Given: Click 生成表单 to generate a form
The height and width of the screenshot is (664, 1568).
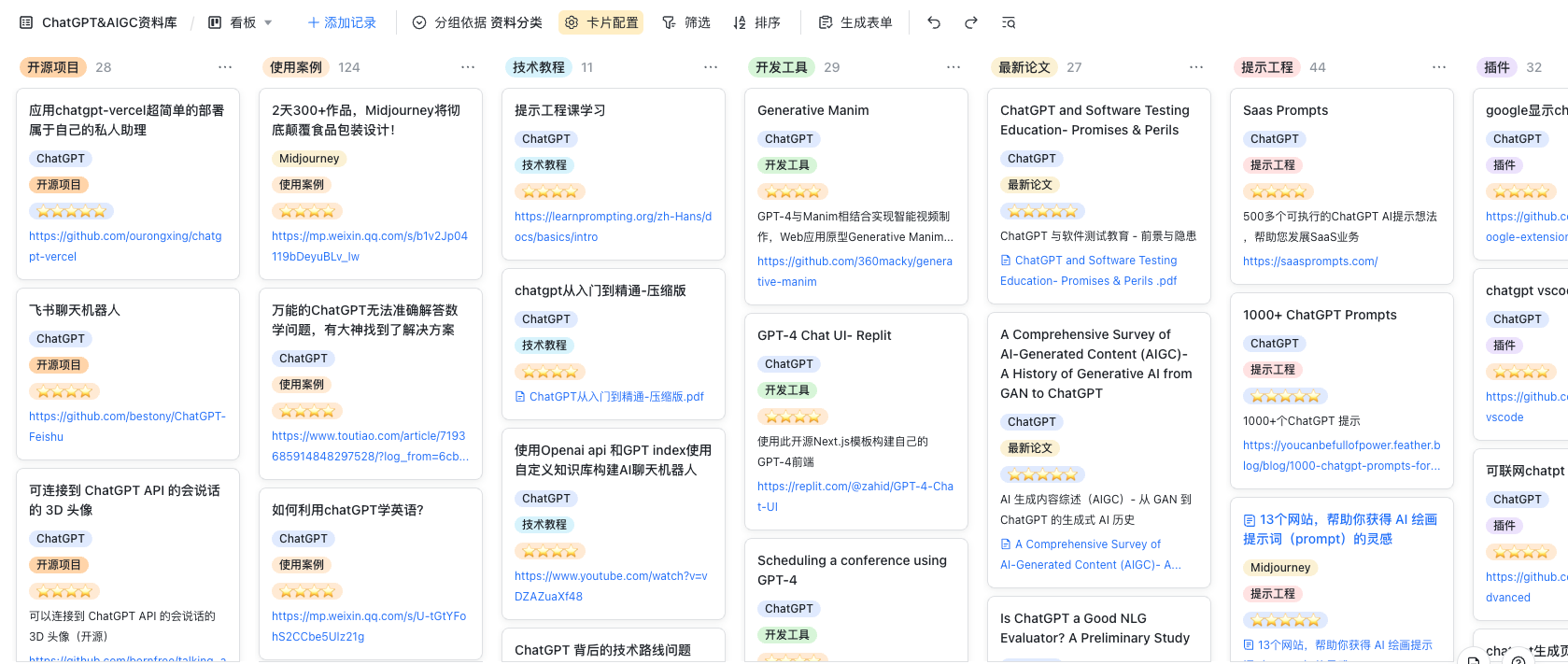Looking at the screenshot, I should pyautogui.click(x=855, y=22).
